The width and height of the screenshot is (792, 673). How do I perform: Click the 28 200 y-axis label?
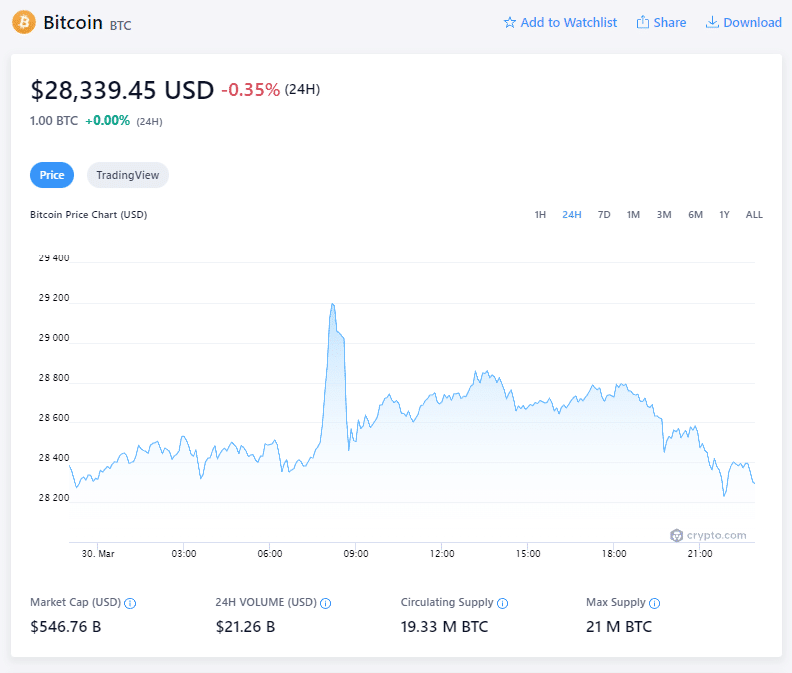(x=54, y=498)
